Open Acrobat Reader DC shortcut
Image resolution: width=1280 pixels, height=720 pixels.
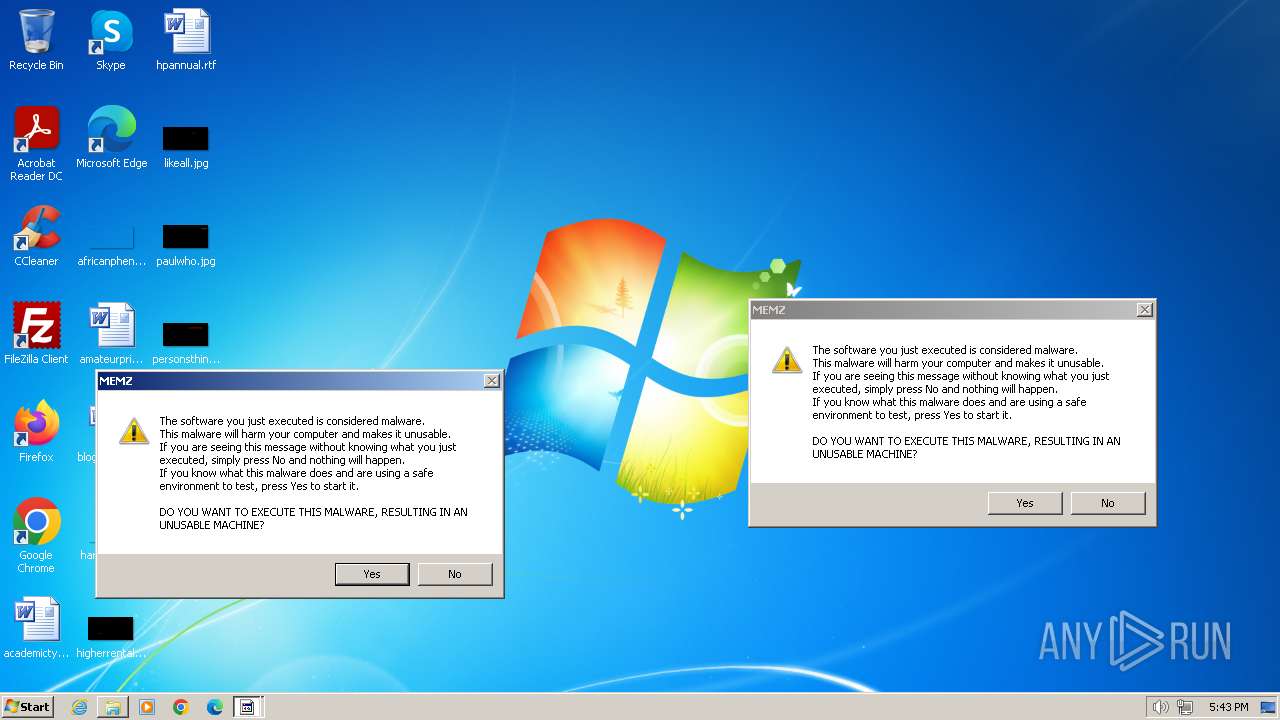[36, 143]
